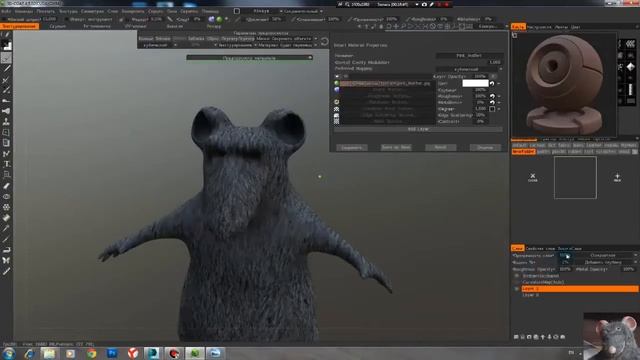This screenshot has height=360, width=640.
Task: Expand options arrow beside Color row
Action: click(x=499, y=83)
